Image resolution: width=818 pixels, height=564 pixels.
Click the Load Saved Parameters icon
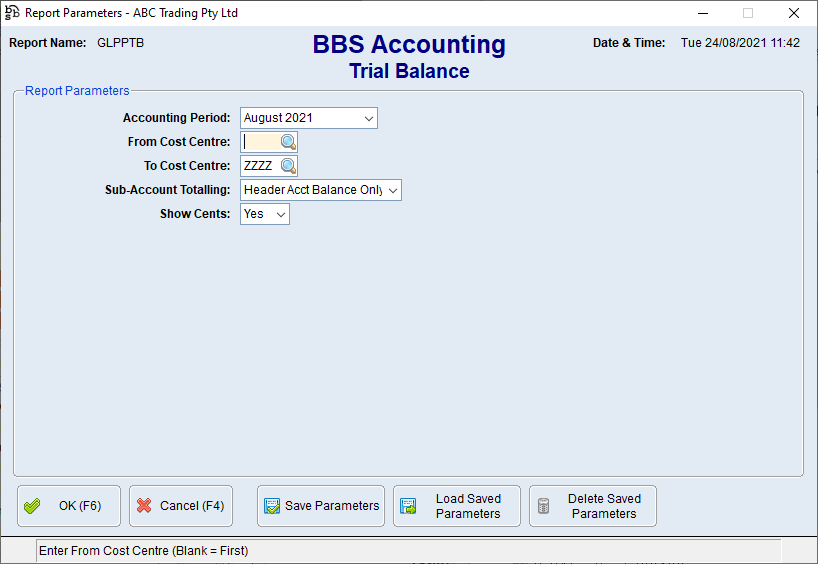[408, 506]
